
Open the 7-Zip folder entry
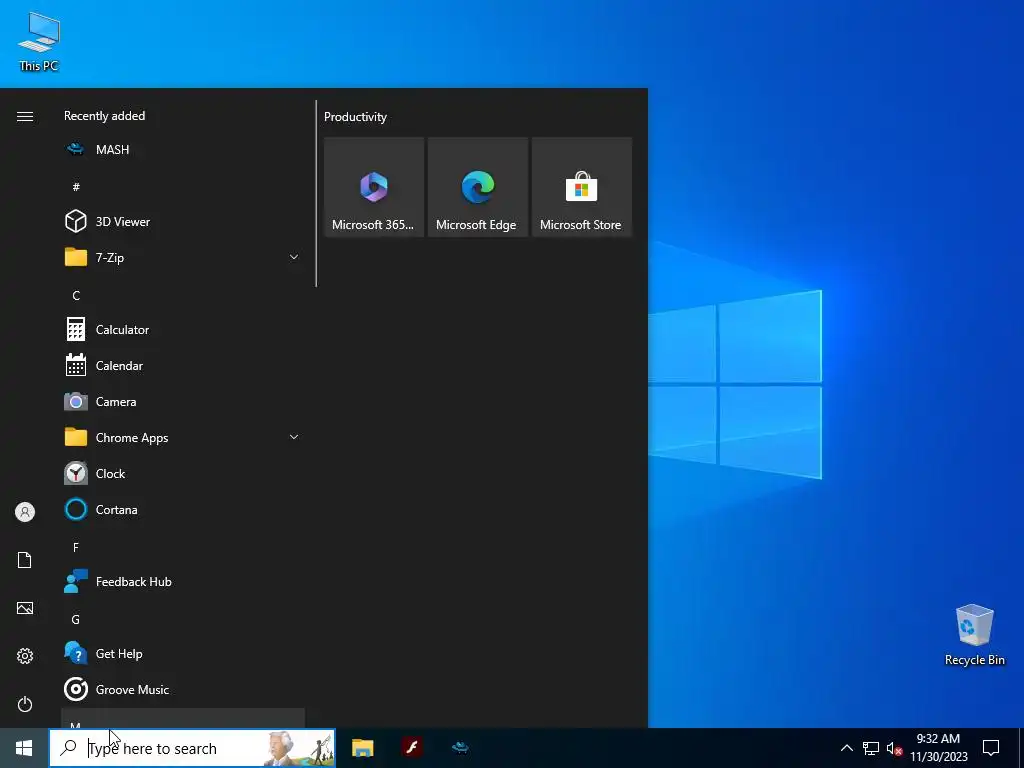click(x=183, y=257)
